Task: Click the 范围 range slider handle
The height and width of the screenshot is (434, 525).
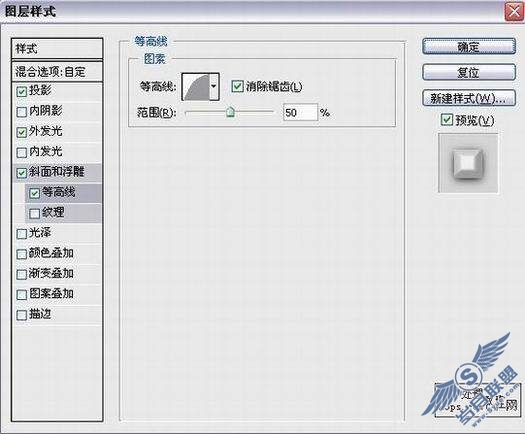Action: click(x=230, y=112)
